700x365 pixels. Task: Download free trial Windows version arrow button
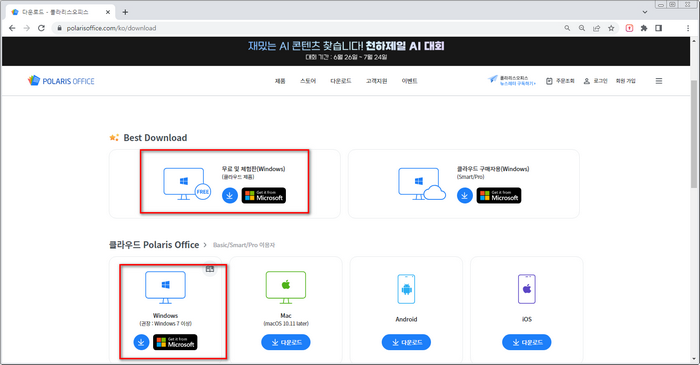tap(229, 195)
